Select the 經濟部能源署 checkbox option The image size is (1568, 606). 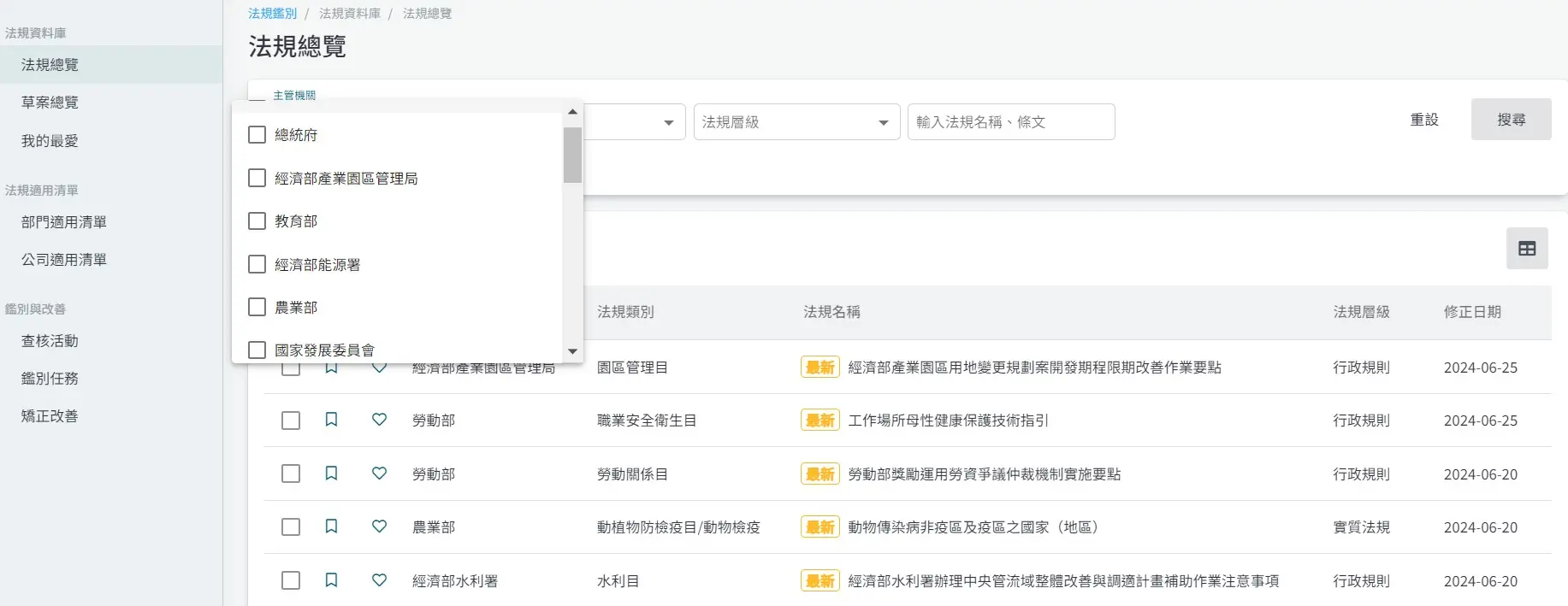[x=257, y=264]
